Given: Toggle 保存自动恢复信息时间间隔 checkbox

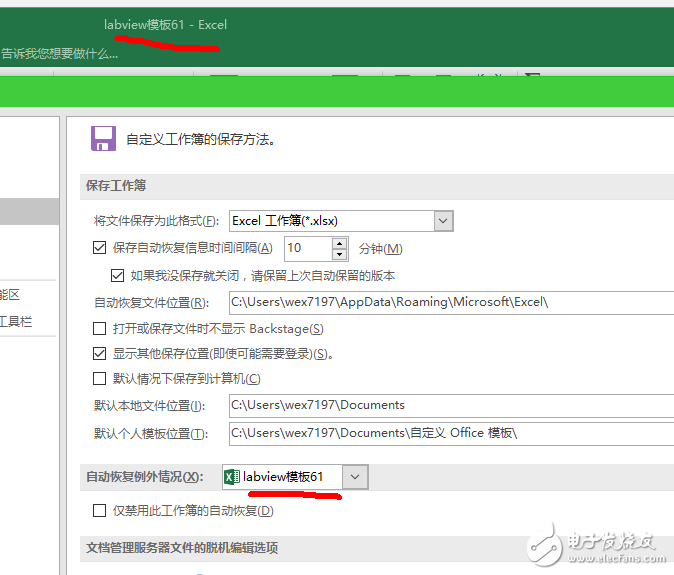Looking at the screenshot, I should [x=99, y=248].
